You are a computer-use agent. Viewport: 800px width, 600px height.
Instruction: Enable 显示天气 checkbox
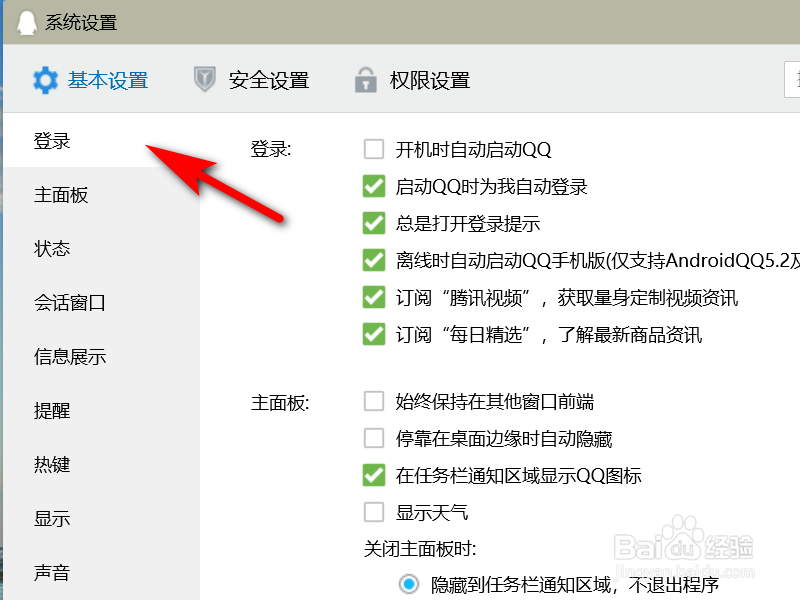[374, 512]
